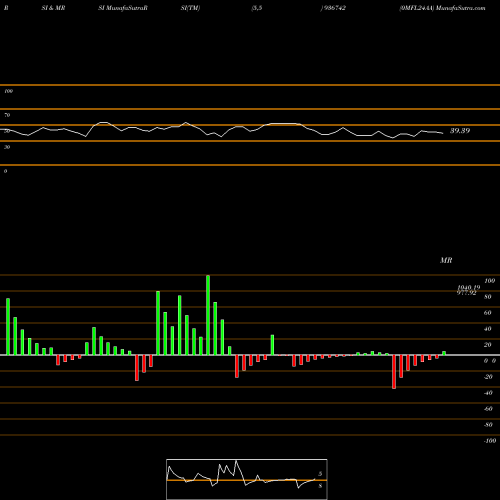500x500 pixels.
Task: Click the '-100' label on MR axis
Action: coord(490,441)
